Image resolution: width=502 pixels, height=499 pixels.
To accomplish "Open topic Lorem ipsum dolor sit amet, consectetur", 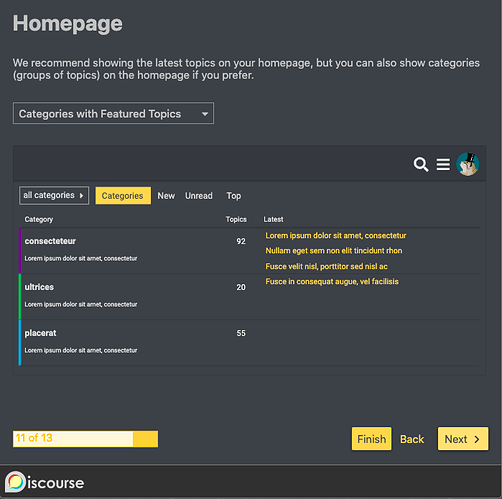I will pyautogui.click(x=336, y=236).
